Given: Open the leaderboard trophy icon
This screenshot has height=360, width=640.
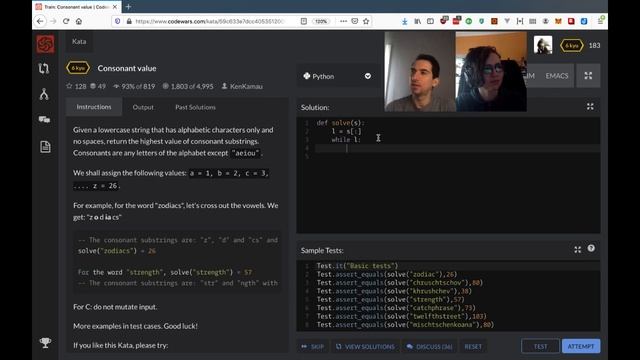Looking at the screenshot, I should coord(45,342).
